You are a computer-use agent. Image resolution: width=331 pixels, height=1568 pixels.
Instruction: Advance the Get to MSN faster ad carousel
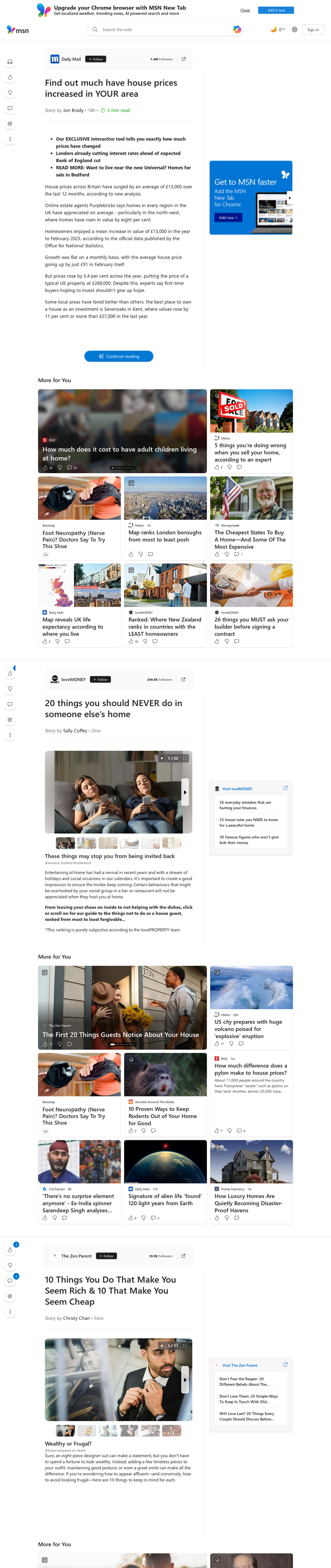coord(290,197)
